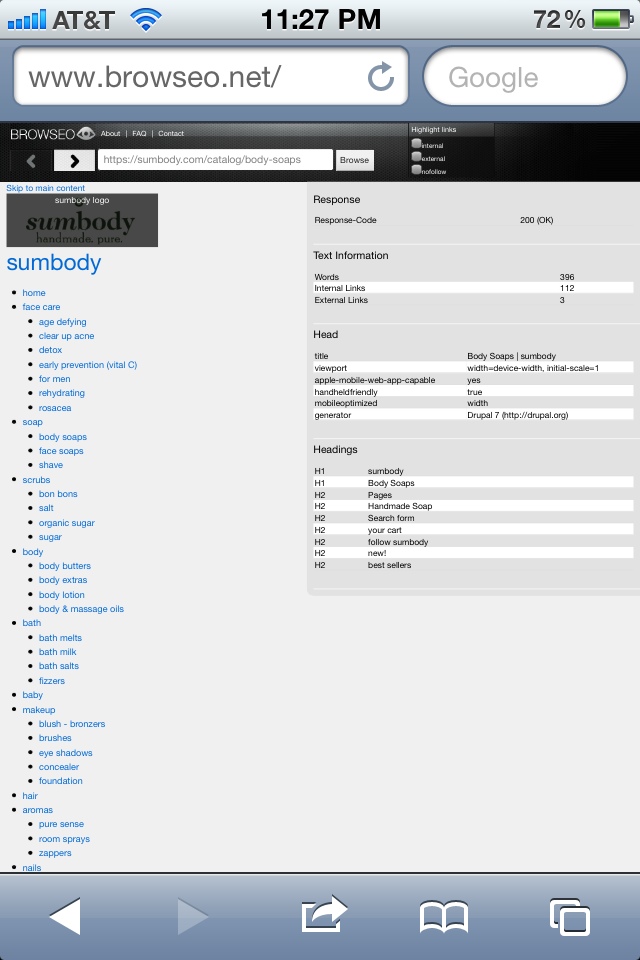Open the Safari bookmarks book icon
Image resolution: width=640 pixels, height=960 pixels.
[x=444, y=917]
